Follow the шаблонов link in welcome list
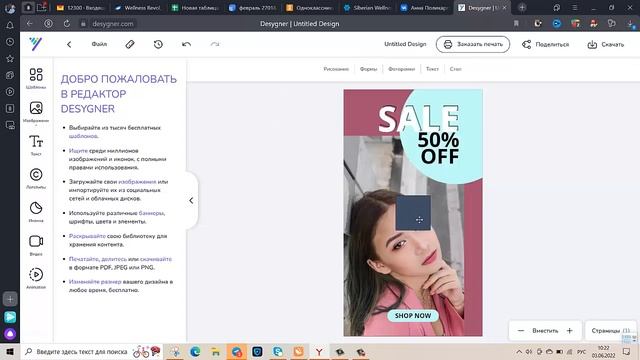Screen dimensions: 640x360 [x=83, y=136]
